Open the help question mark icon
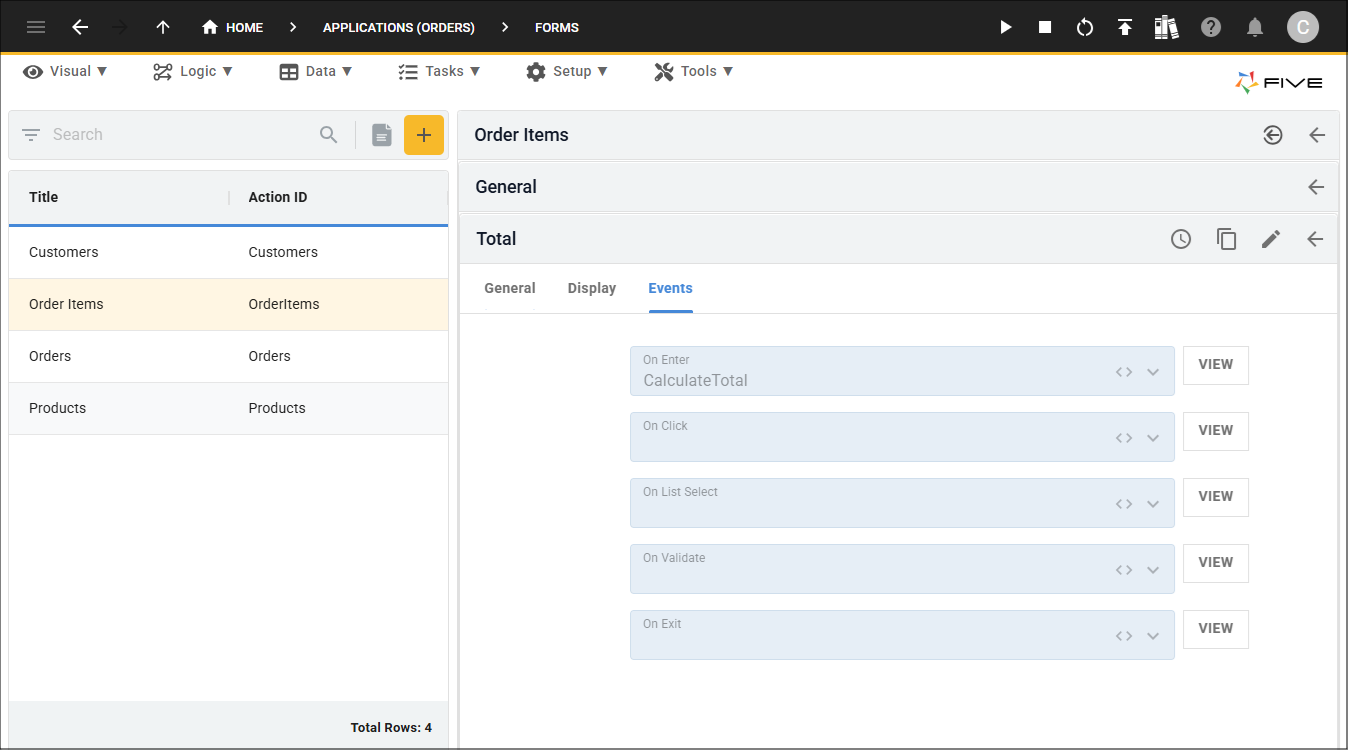Image resolution: width=1348 pixels, height=750 pixels. point(1211,27)
